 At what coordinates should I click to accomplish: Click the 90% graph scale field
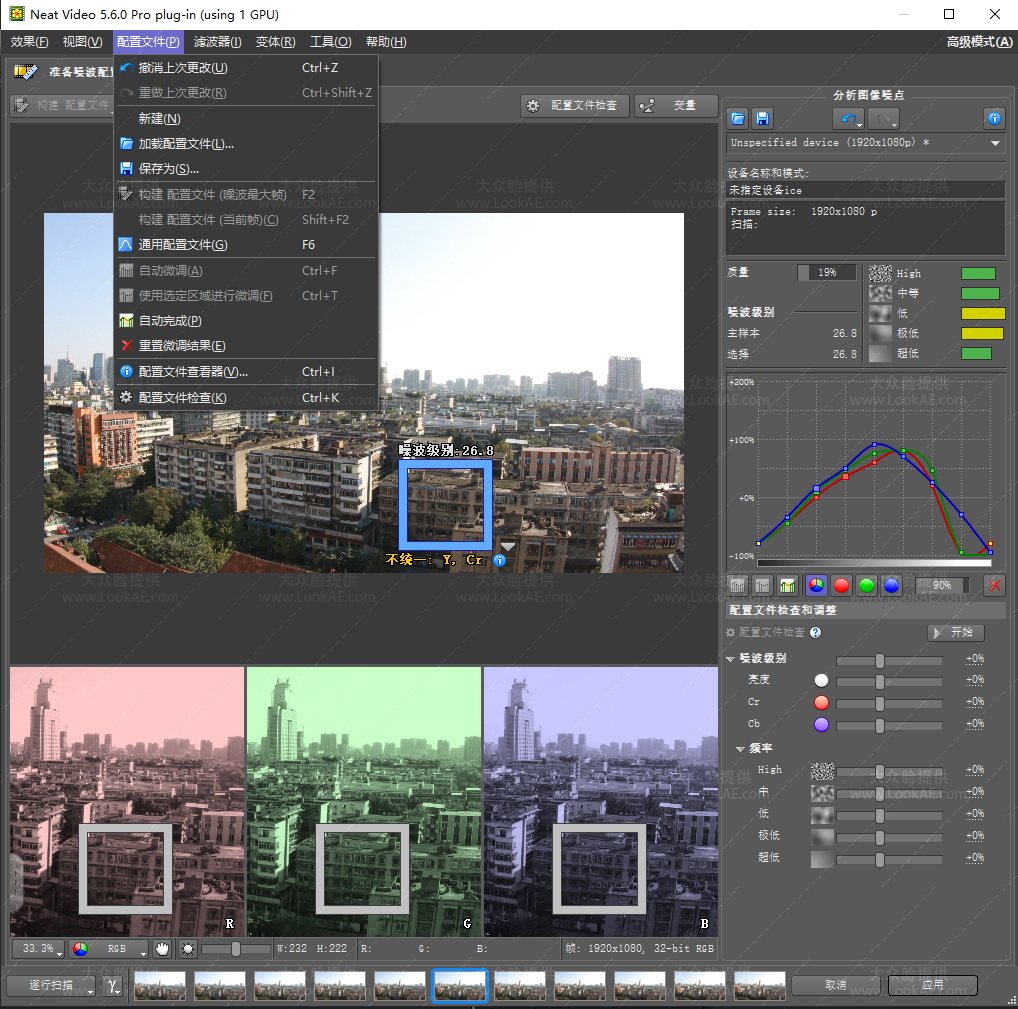pos(941,586)
